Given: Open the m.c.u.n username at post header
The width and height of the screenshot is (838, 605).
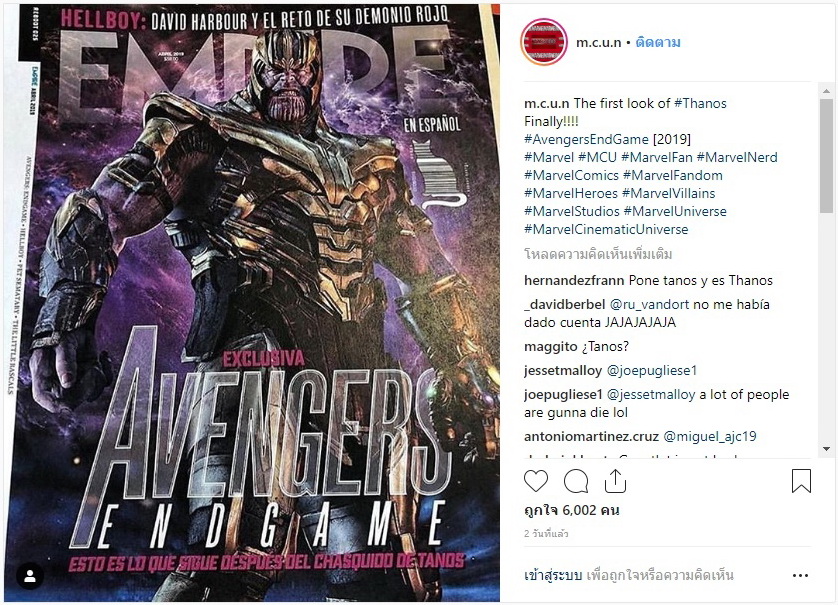Looking at the screenshot, I should point(599,42).
